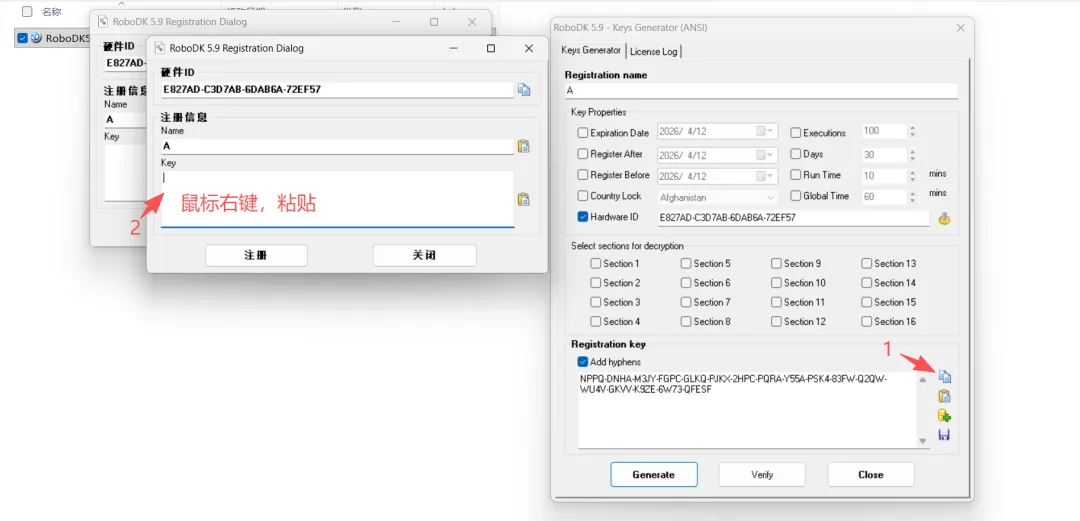
Task: Click the Days value spinner arrows
Action: coord(912,155)
